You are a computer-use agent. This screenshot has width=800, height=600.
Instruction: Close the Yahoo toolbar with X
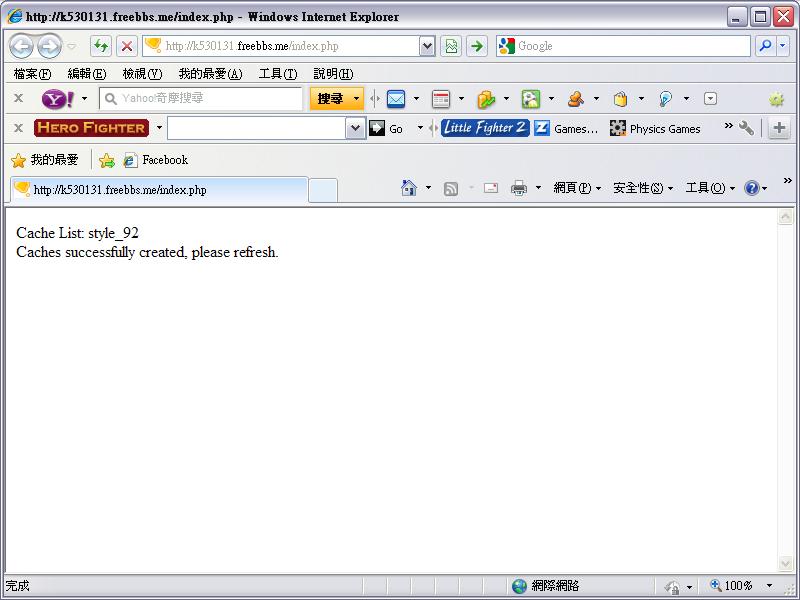pyautogui.click(x=18, y=99)
